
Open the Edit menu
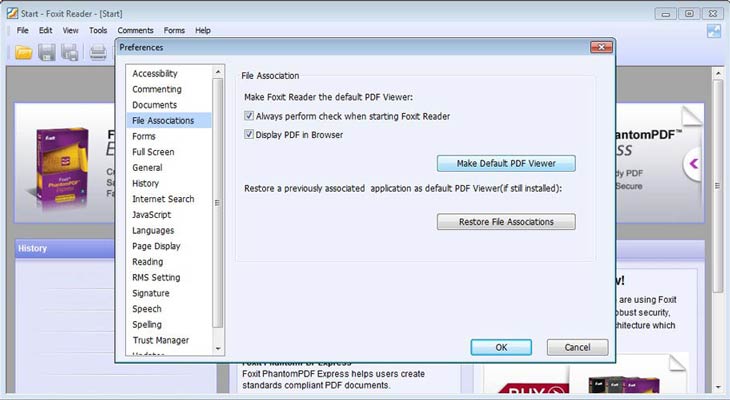click(45, 30)
